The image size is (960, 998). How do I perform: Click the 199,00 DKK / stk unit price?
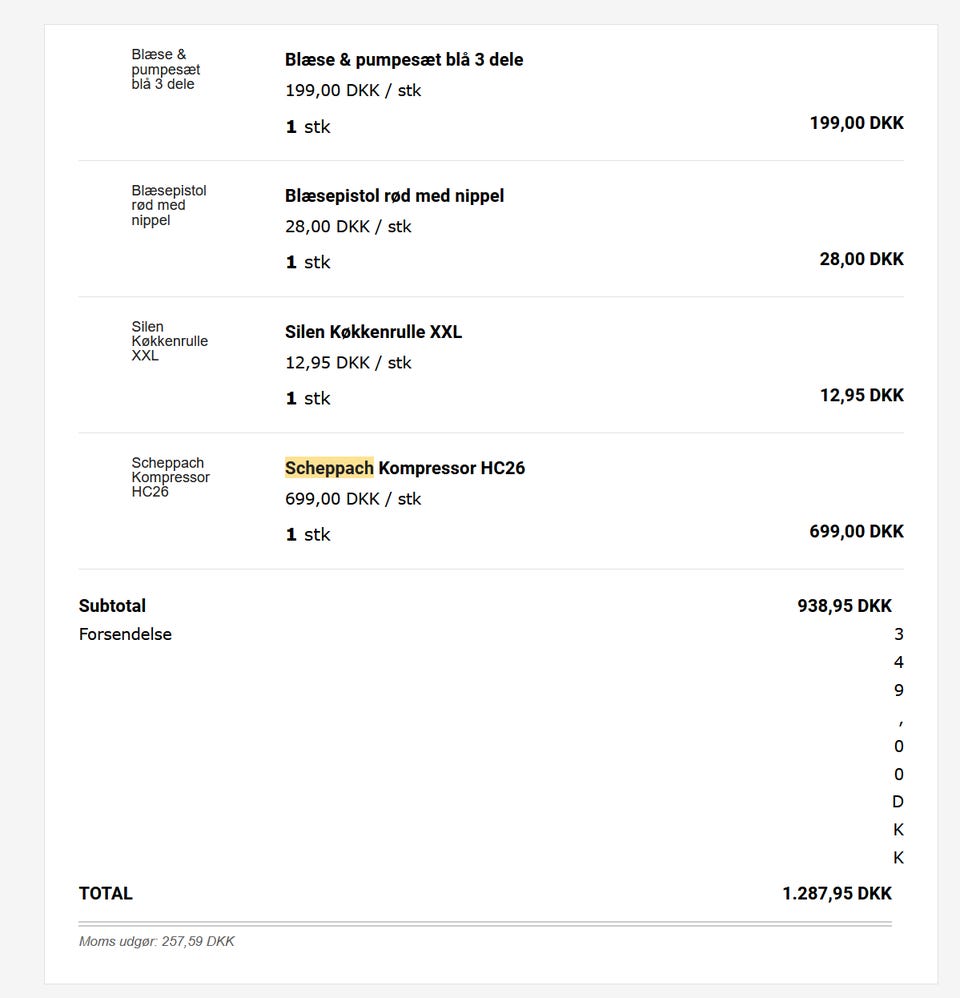point(353,91)
